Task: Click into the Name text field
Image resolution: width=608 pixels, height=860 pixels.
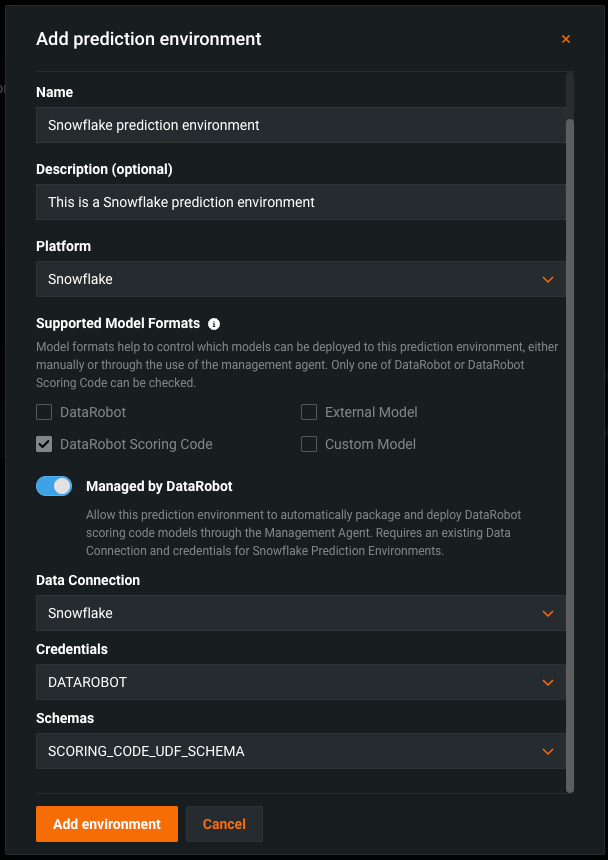Action: pos(300,125)
